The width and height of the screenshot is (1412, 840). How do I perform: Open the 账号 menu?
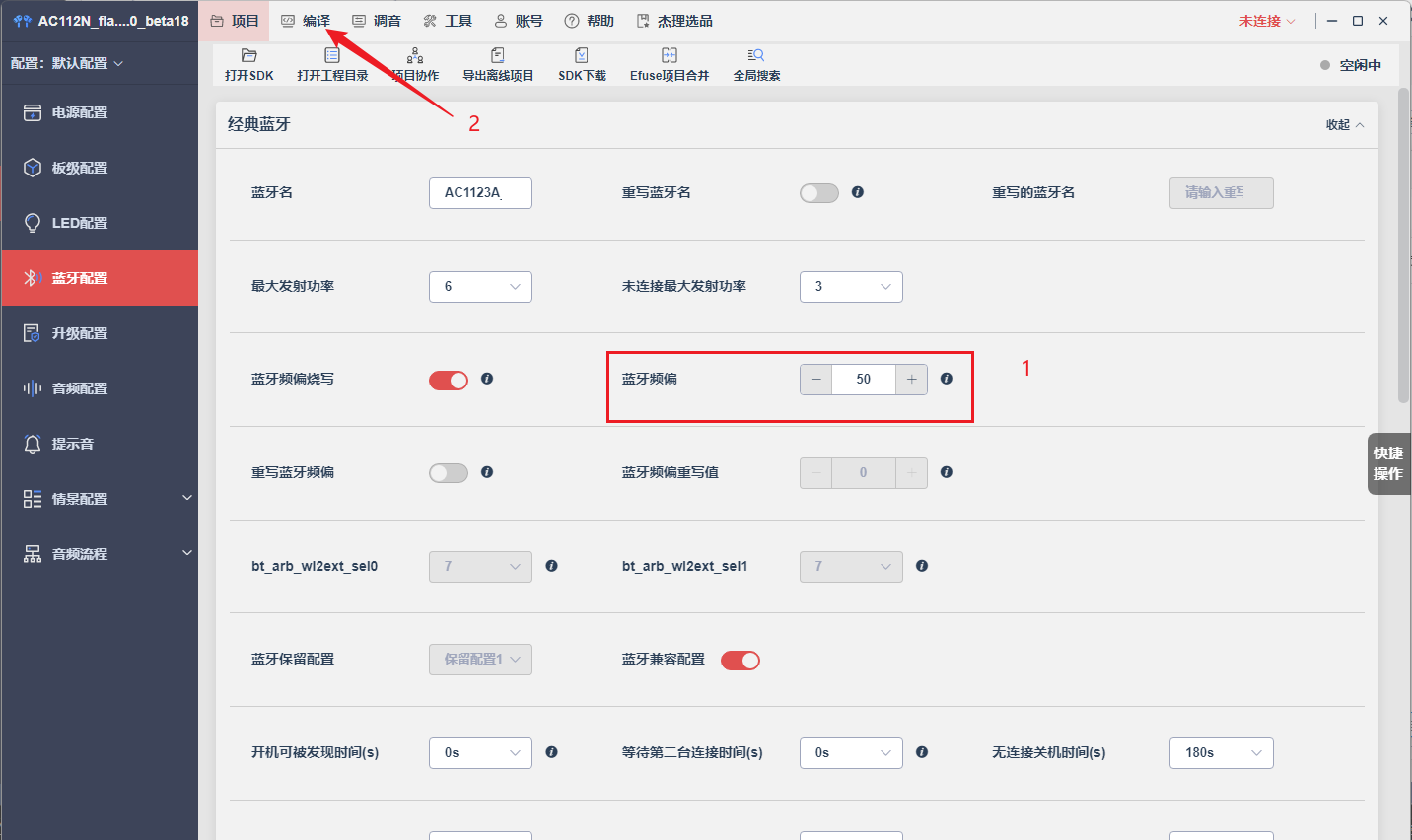point(519,21)
